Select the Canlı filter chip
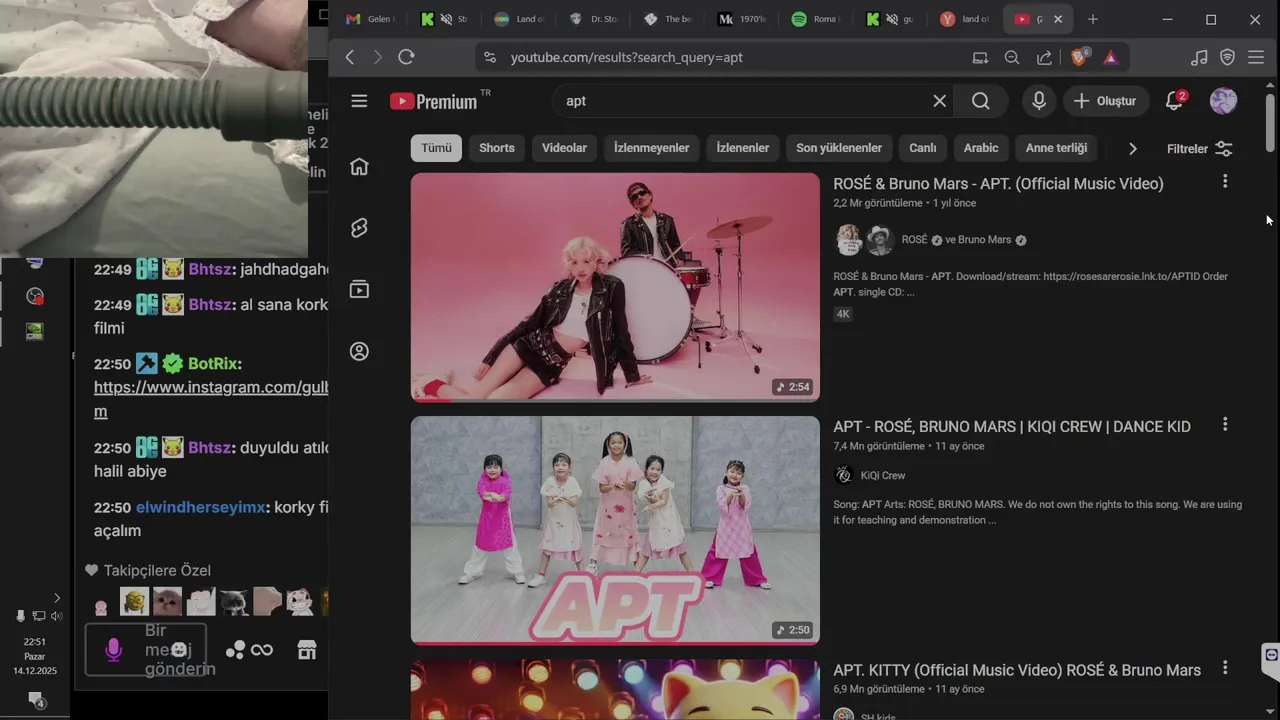The height and width of the screenshot is (720, 1280). (922, 148)
